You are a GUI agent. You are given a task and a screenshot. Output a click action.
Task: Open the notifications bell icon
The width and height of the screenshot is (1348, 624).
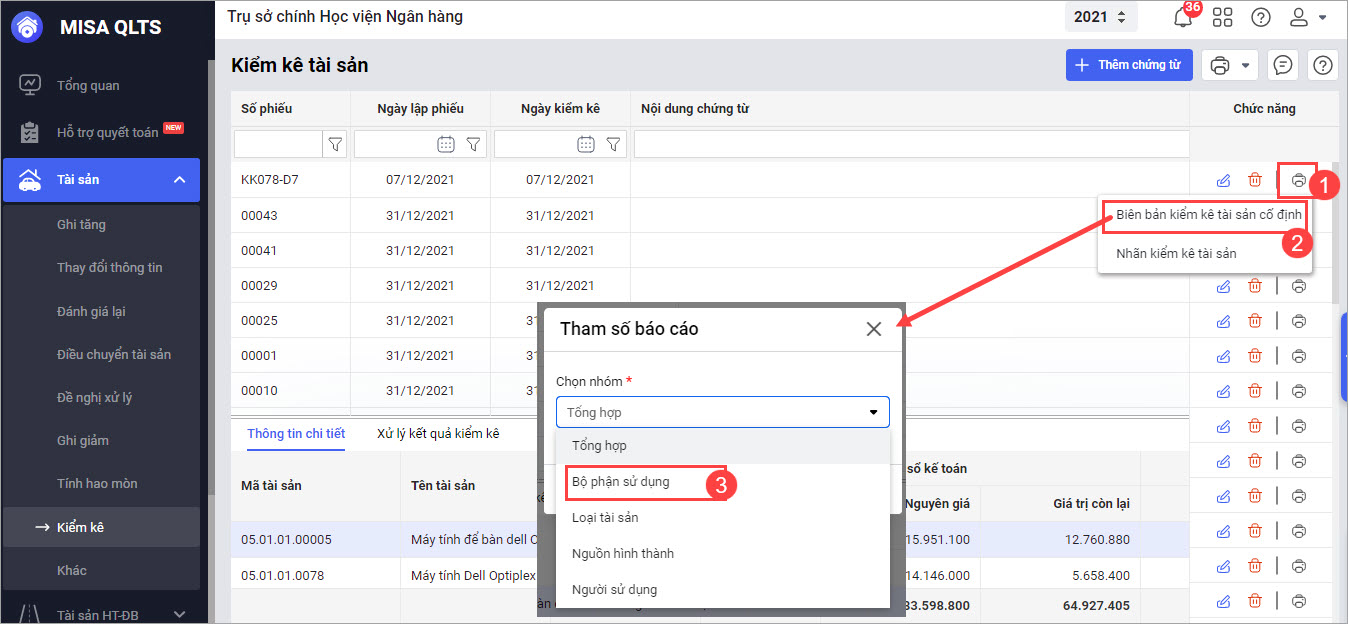[x=1182, y=17]
